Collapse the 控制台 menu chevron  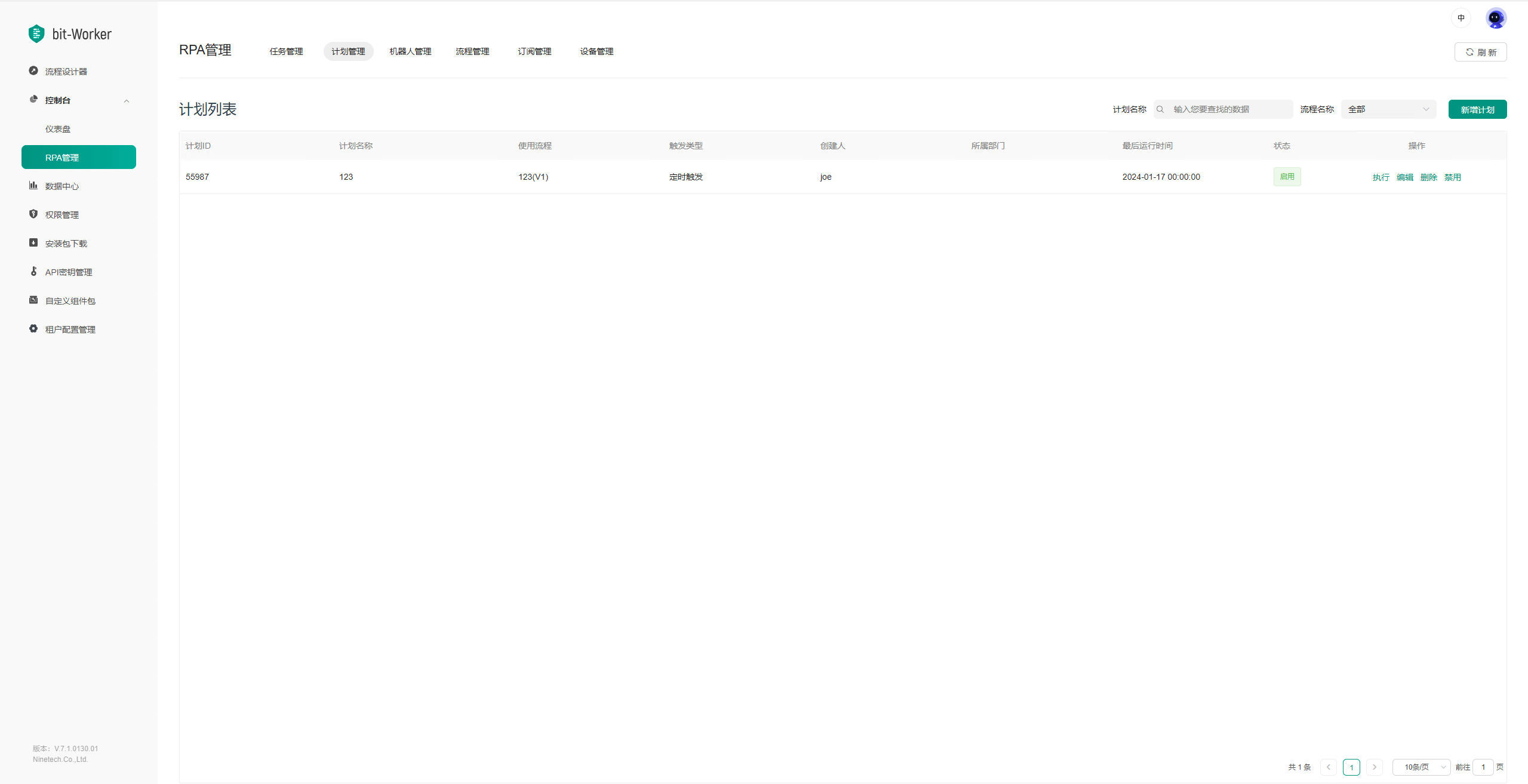(127, 101)
